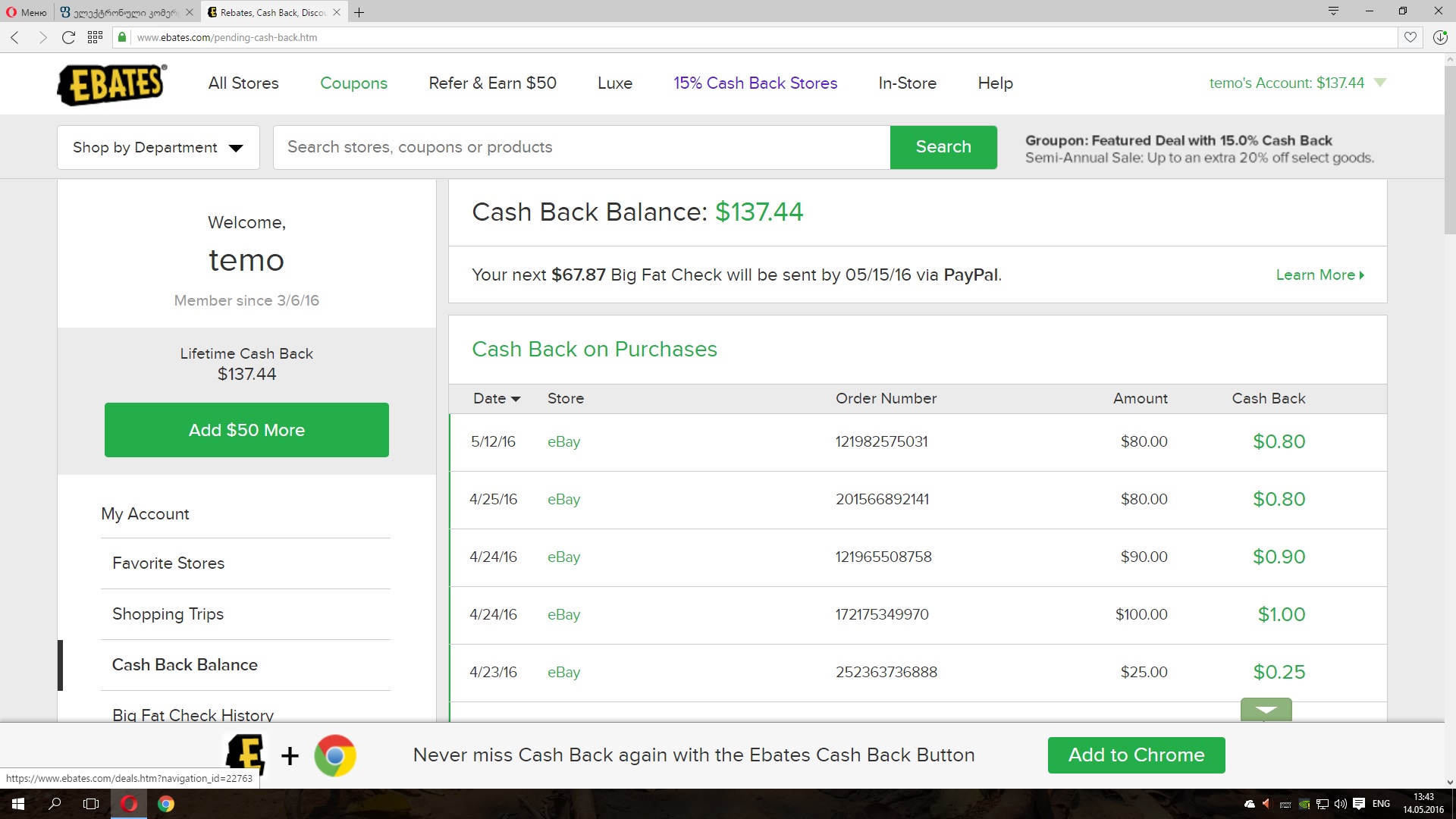The width and height of the screenshot is (1456, 819).
Task: Click the Chrome icon in taskbar
Action: (166, 804)
